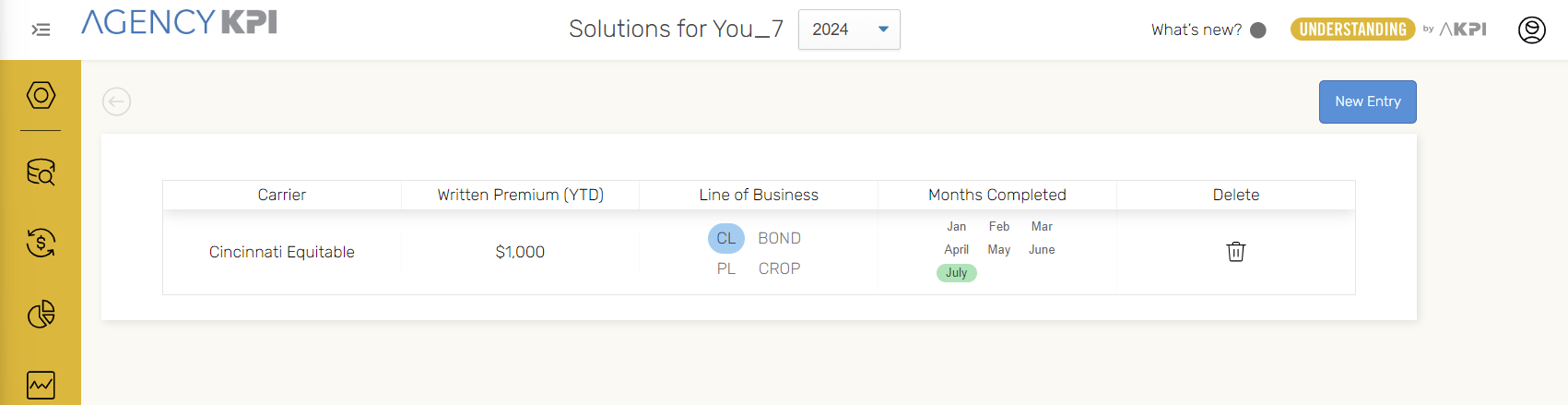Open the 2024 year dropdown
The width and height of the screenshot is (1568, 405).
click(848, 30)
